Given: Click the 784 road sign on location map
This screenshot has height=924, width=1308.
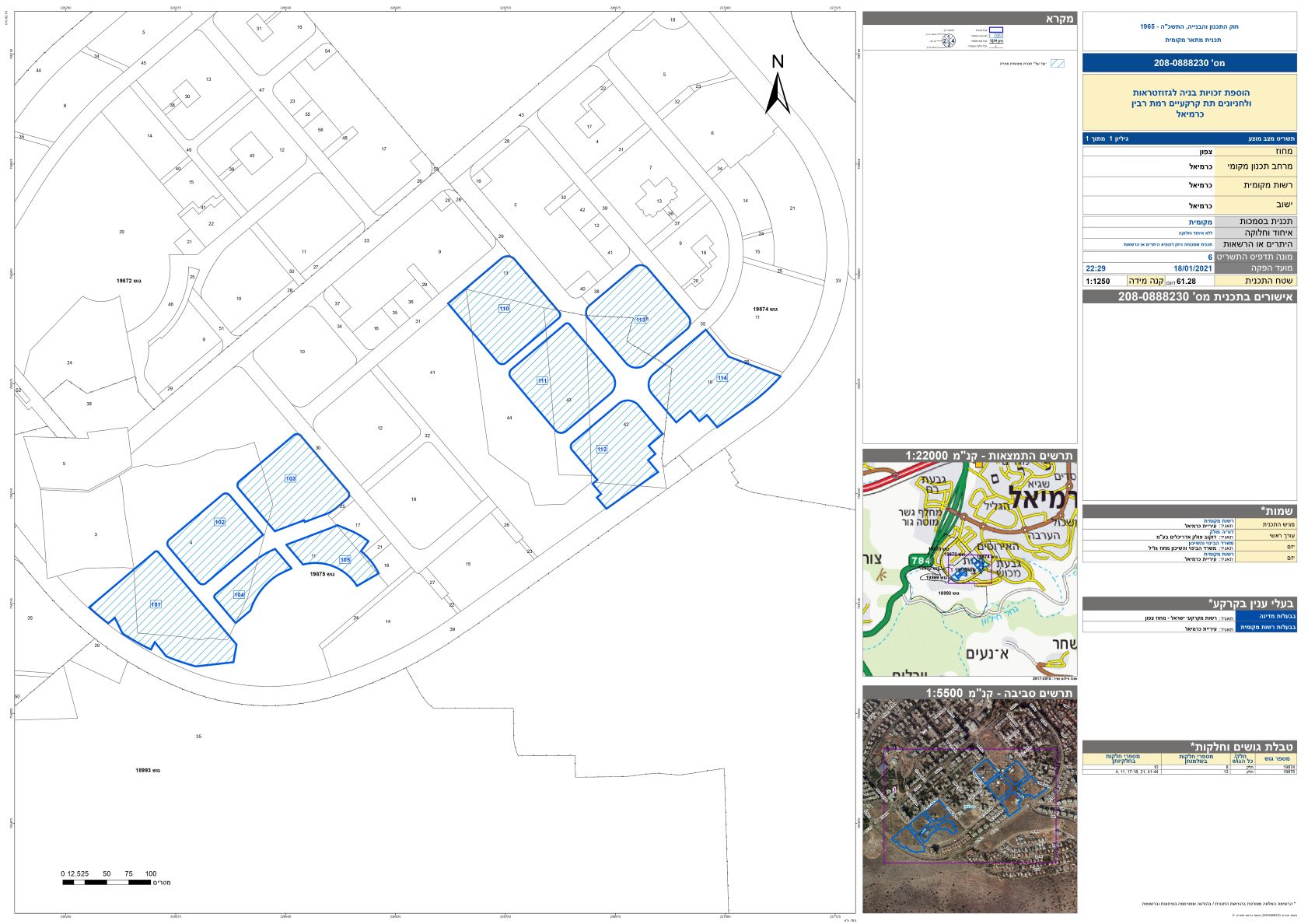Looking at the screenshot, I should (x=920, y=559).
